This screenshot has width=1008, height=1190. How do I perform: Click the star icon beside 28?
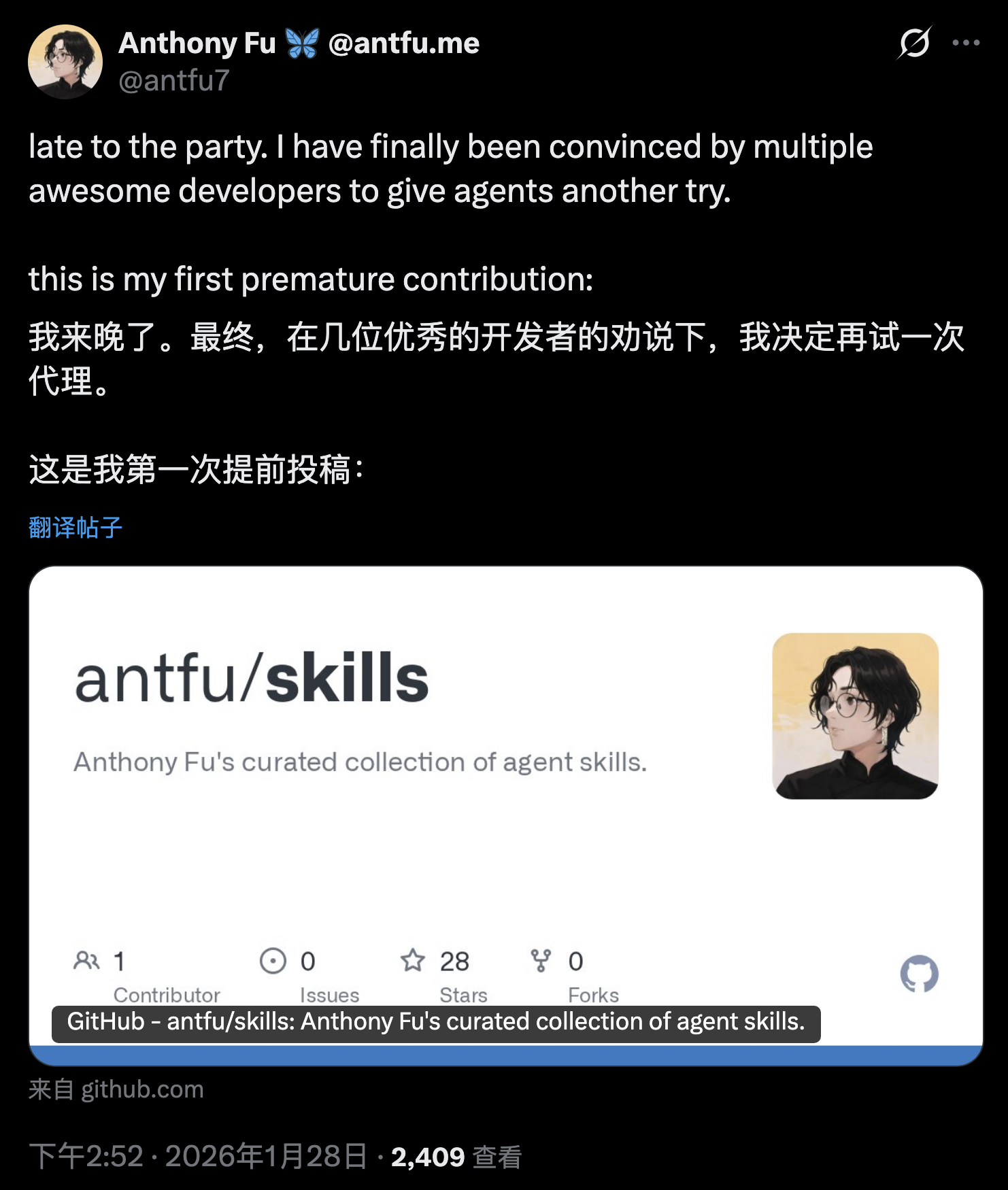(x=412, y=960)
